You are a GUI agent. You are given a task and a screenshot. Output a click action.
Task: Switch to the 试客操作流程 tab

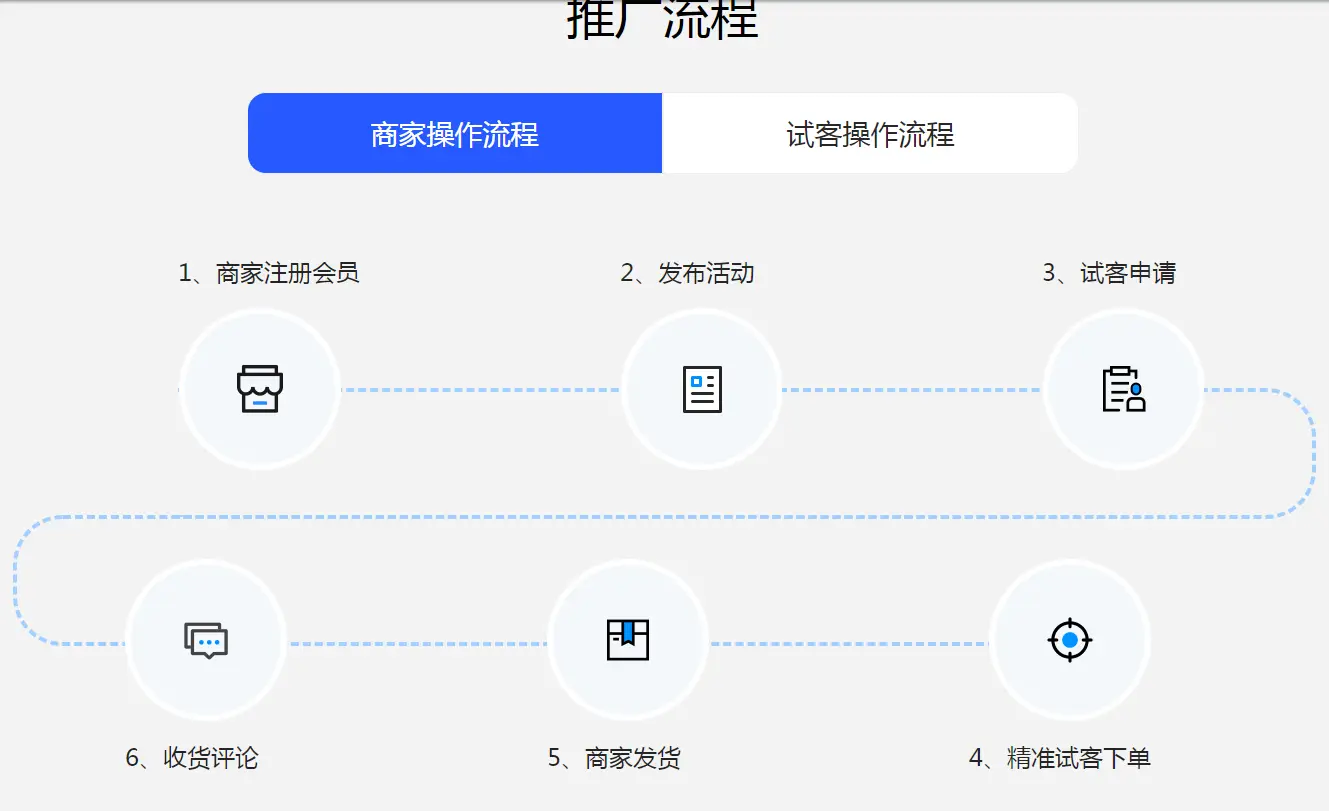coord(870,133)
